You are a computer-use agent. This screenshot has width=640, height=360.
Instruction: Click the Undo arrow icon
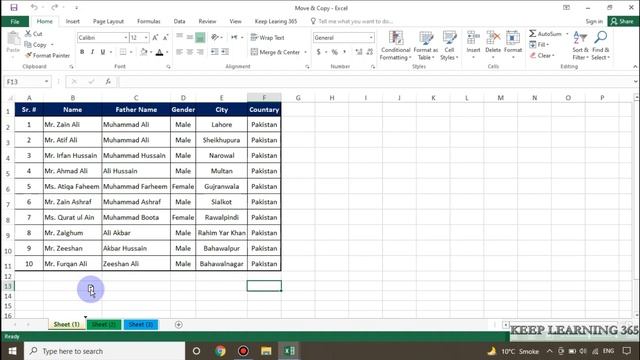(x=34, y=7)
